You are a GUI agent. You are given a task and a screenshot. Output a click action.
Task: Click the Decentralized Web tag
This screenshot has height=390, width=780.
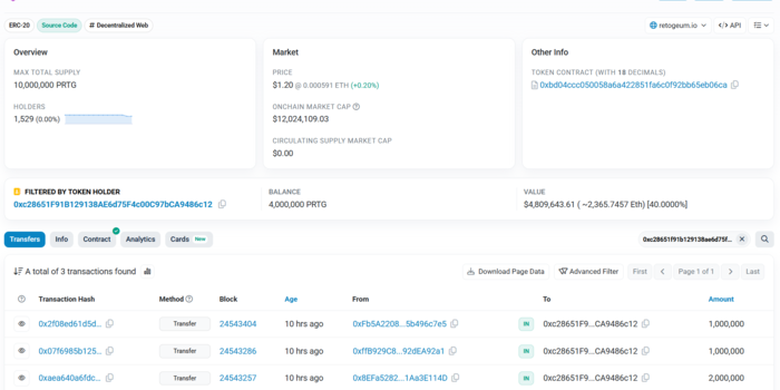(119, 25)
